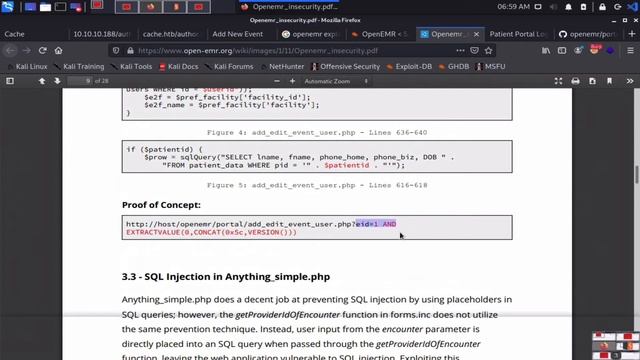Screen dimensions: 640x360
Task: Open the NetHunter bookmark
Action: pyautogui.click(x=283, y=67)
